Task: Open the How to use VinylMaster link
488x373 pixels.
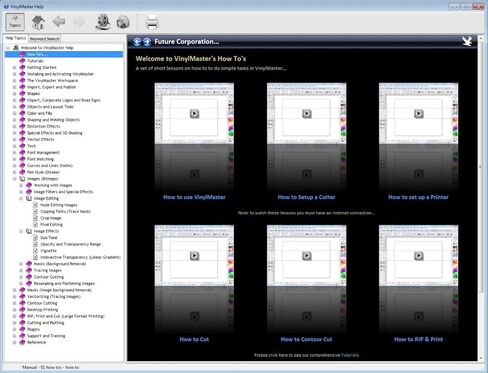Action: [194, 197]
